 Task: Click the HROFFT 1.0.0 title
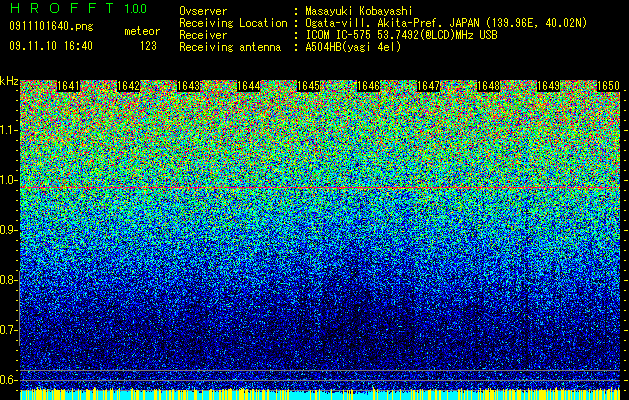pos(79,8)
